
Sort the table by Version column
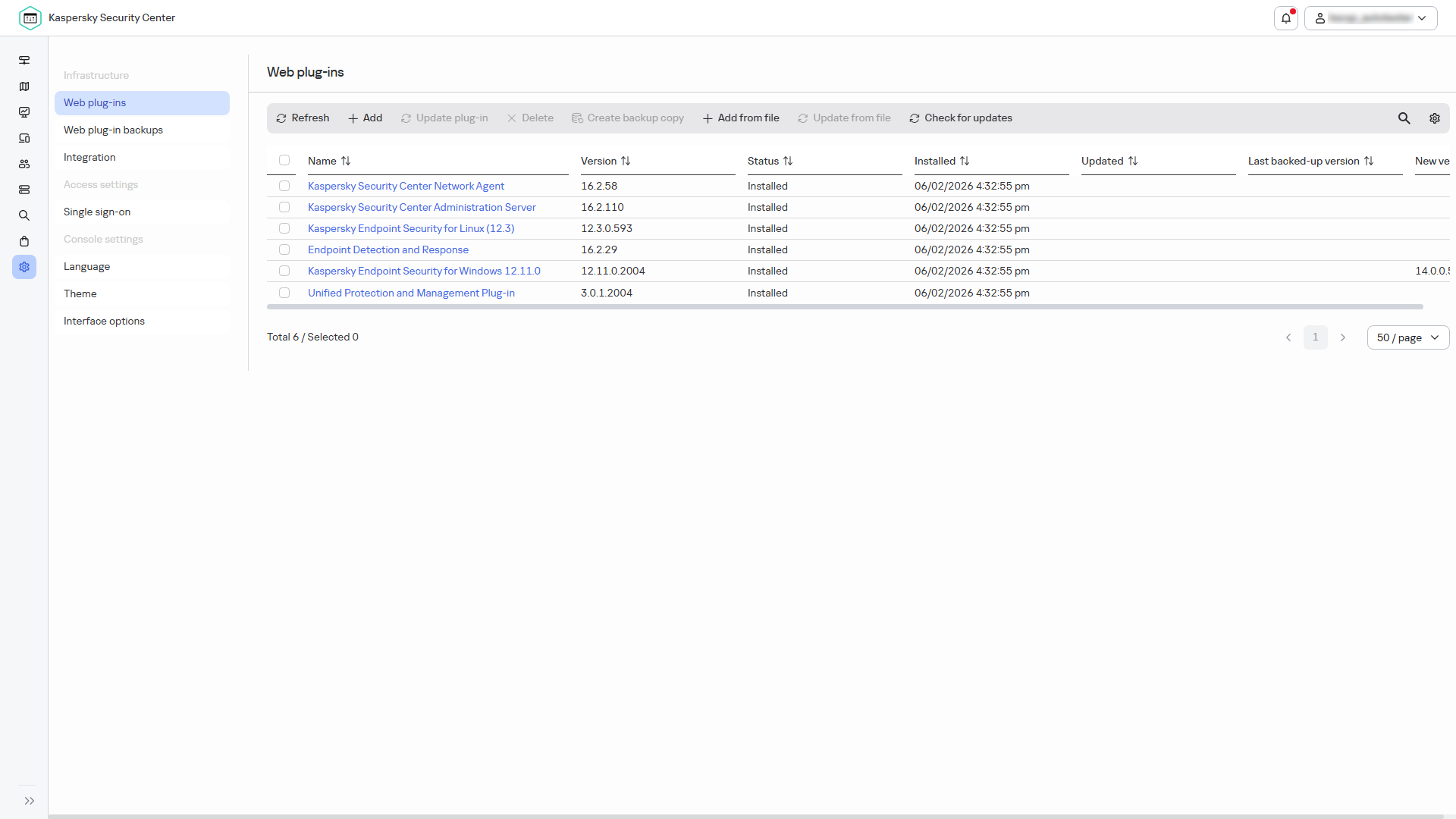(x=605, y=161)
